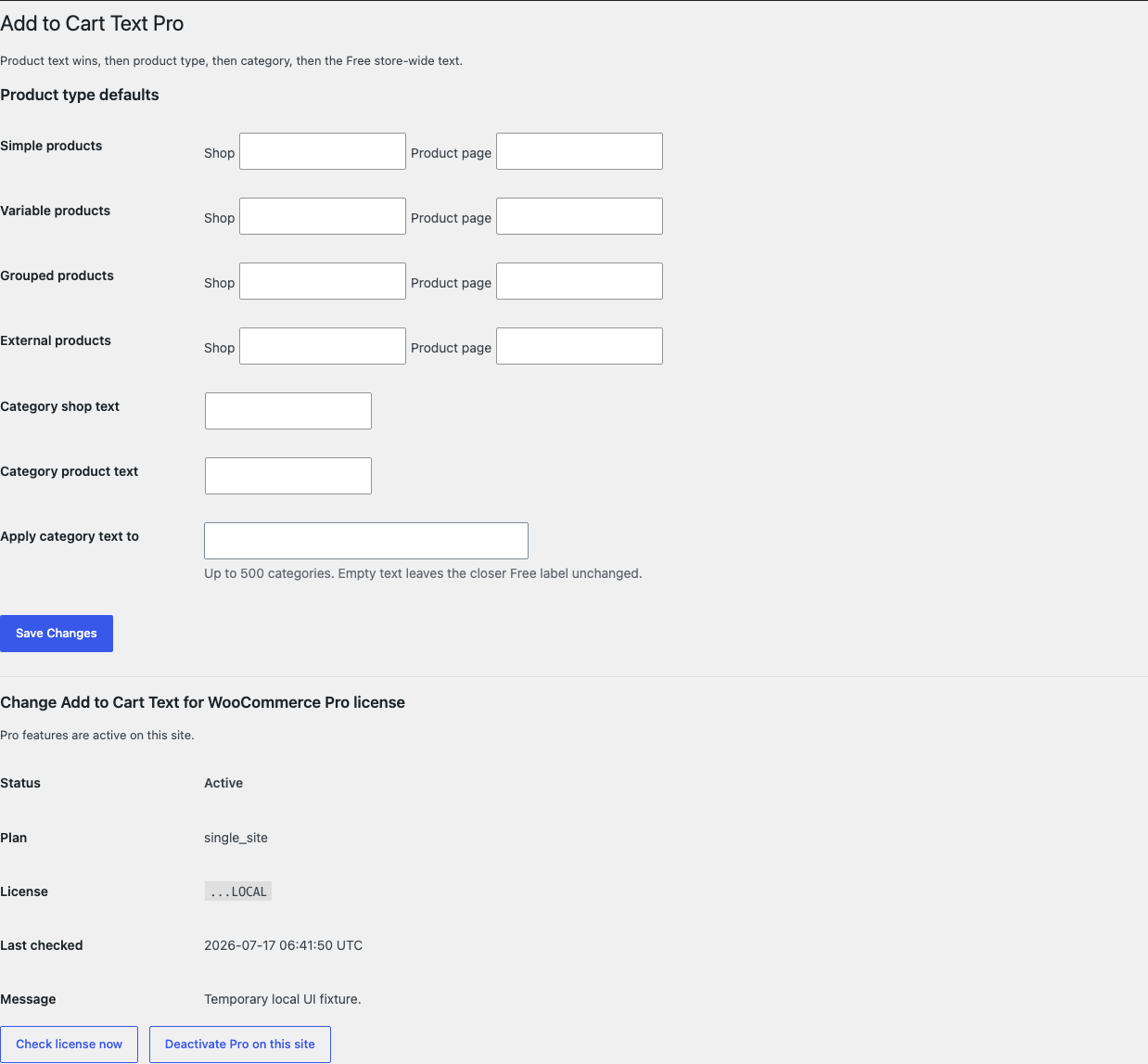Click the Add to Cart Text Pro heading

(92, 24)
